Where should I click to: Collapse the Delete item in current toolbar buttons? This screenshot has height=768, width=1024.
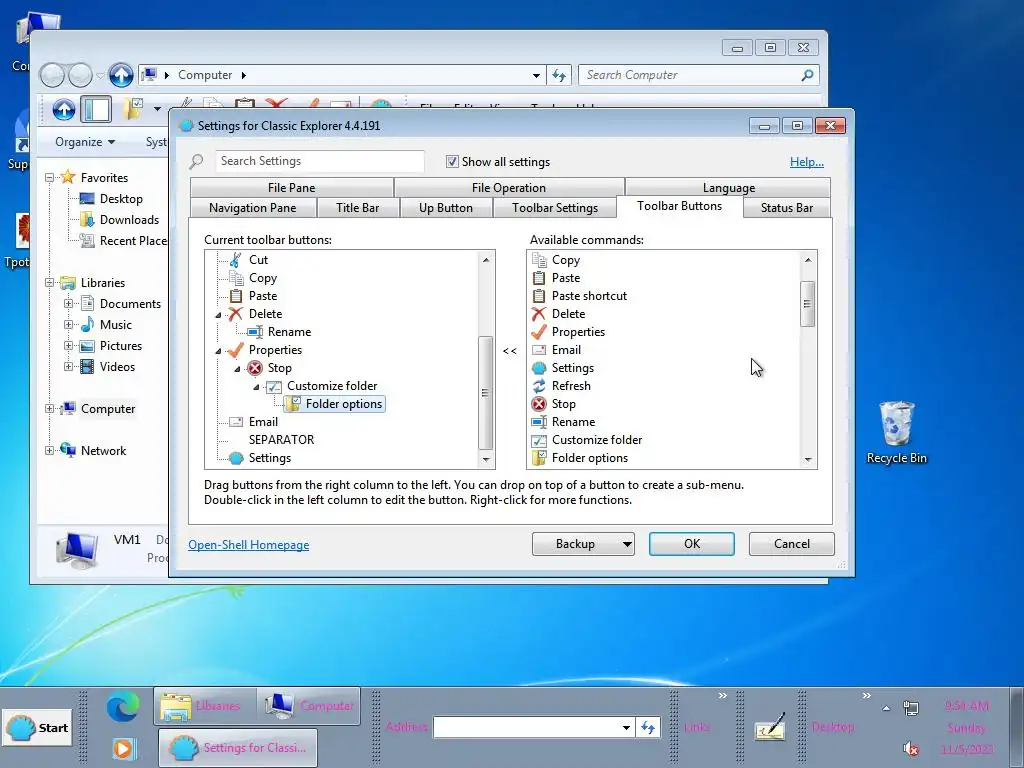click(x=219, y=315)
